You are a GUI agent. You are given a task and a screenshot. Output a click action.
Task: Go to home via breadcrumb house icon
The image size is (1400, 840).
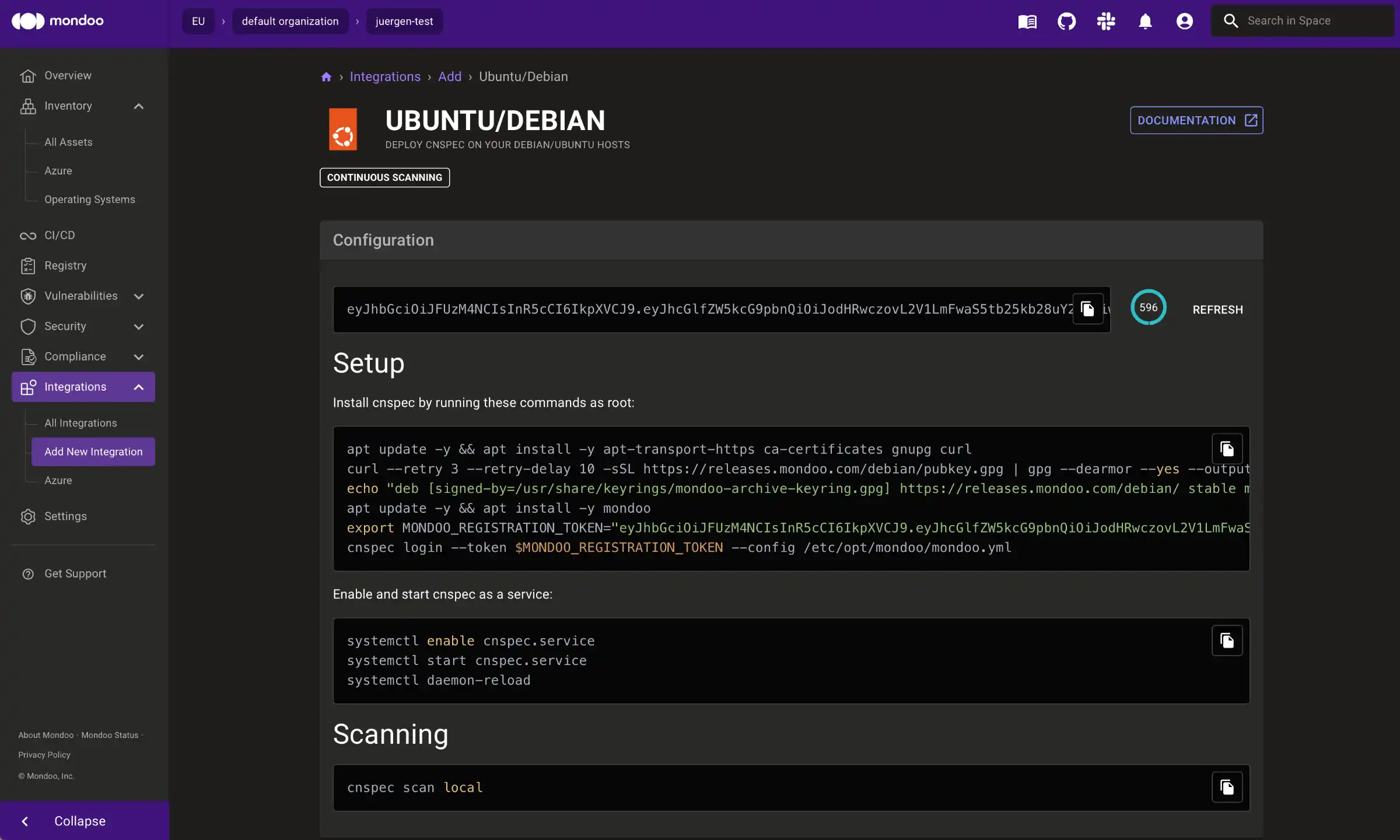click(326, 77)
